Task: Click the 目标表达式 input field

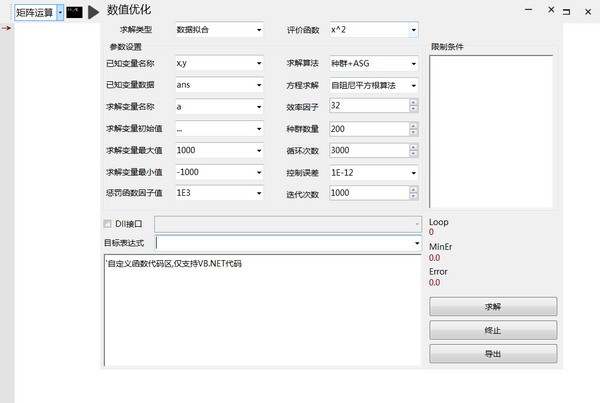Action: click(283, 243)
